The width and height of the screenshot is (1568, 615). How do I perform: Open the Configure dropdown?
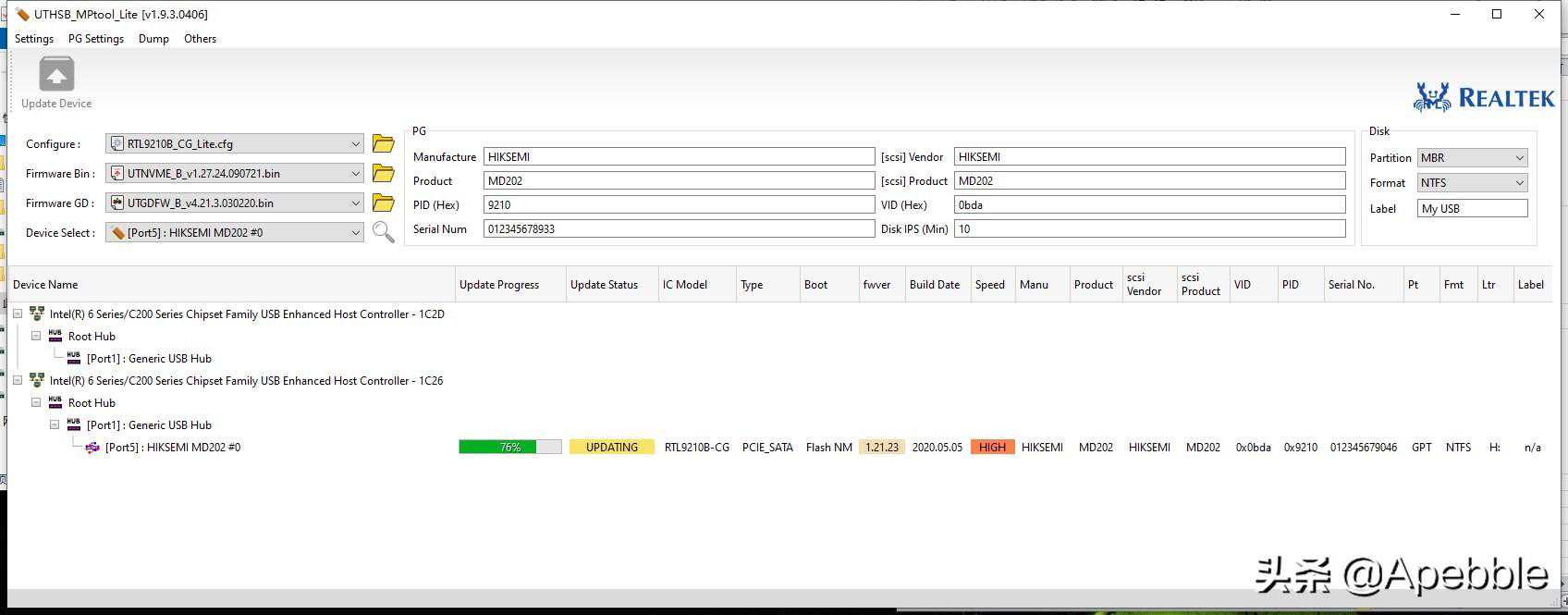point(355,144)
